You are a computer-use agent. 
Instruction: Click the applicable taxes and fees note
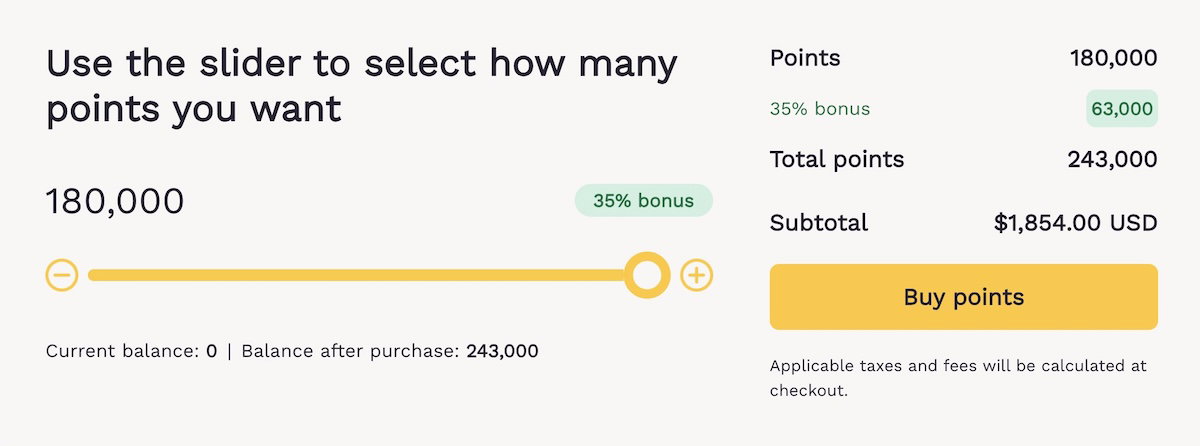pos(958,378)
